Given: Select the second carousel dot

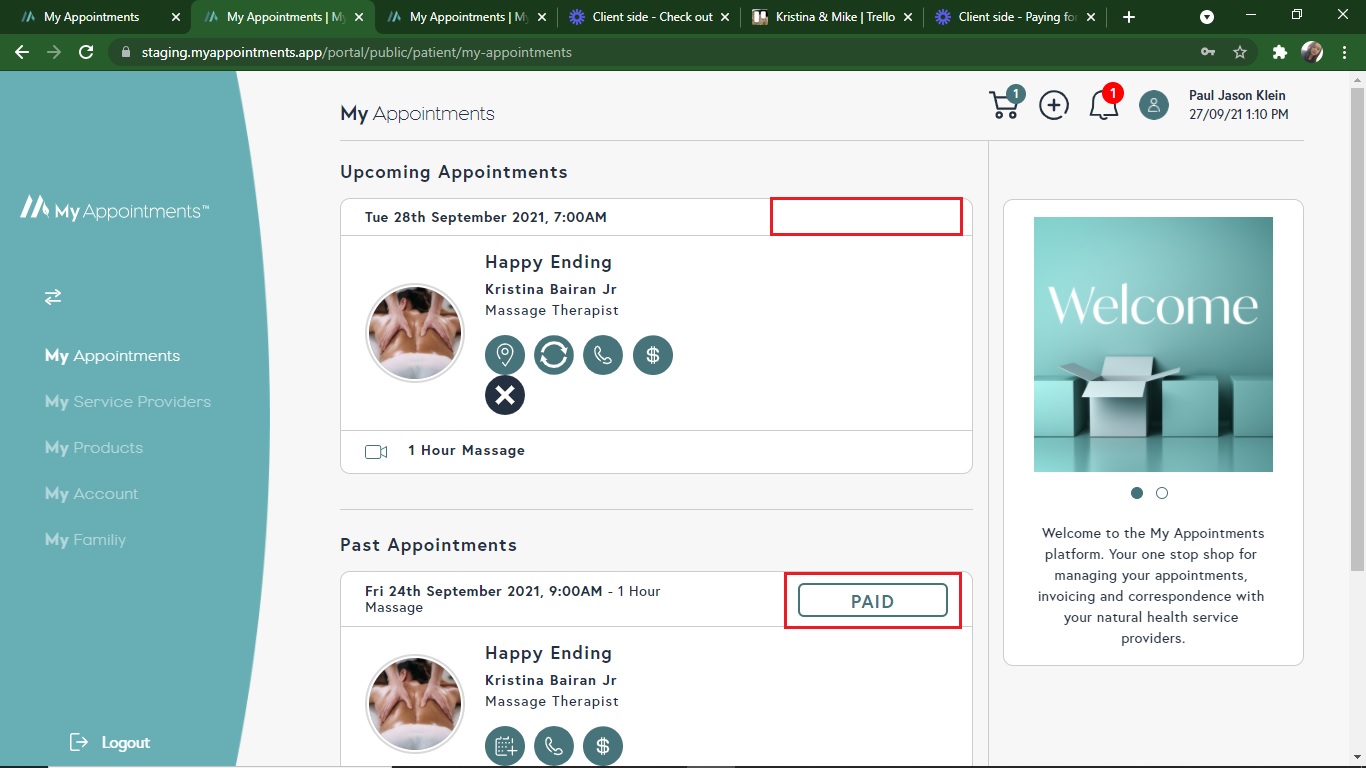Looking at the screenshot, I should tap(1162, 493).
